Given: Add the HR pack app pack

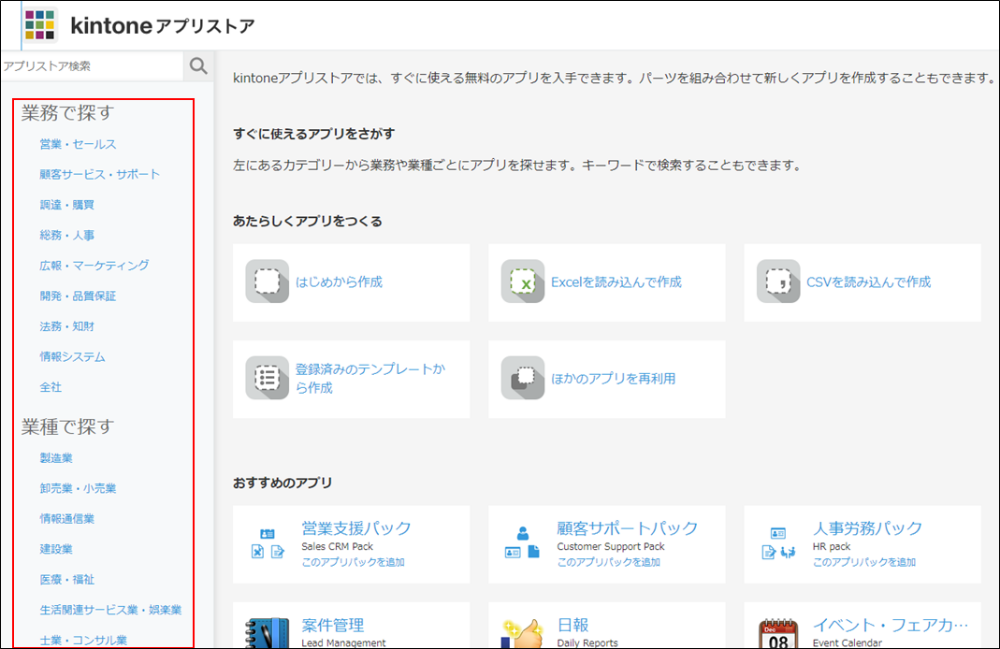Looking at the screenshot, I should point(864,562).
